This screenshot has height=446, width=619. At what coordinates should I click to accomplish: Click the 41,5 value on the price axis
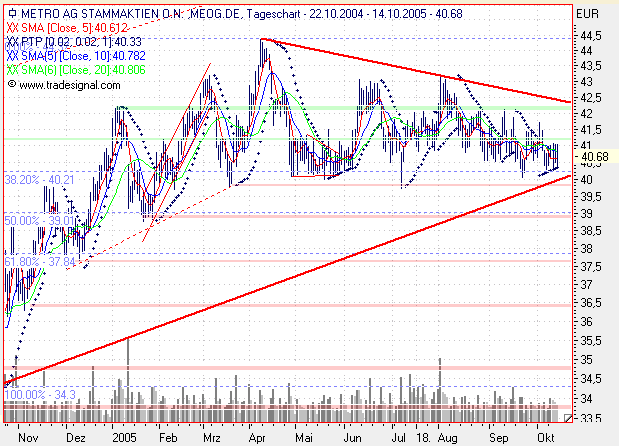[591, 129]
